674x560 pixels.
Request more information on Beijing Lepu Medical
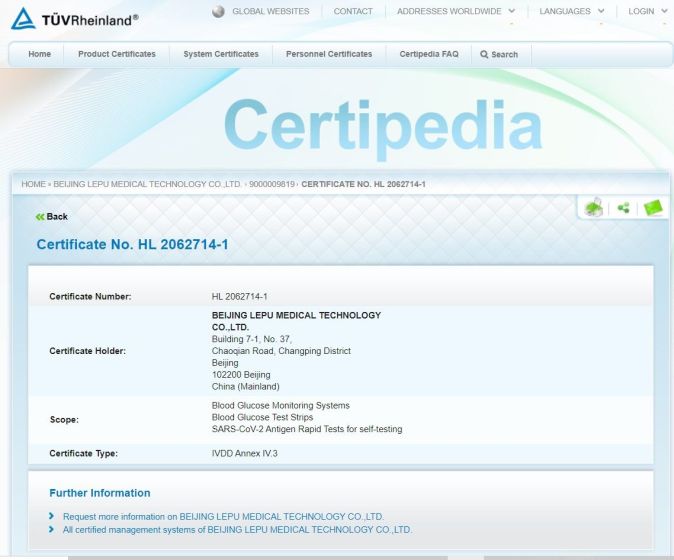pos(223,517)
